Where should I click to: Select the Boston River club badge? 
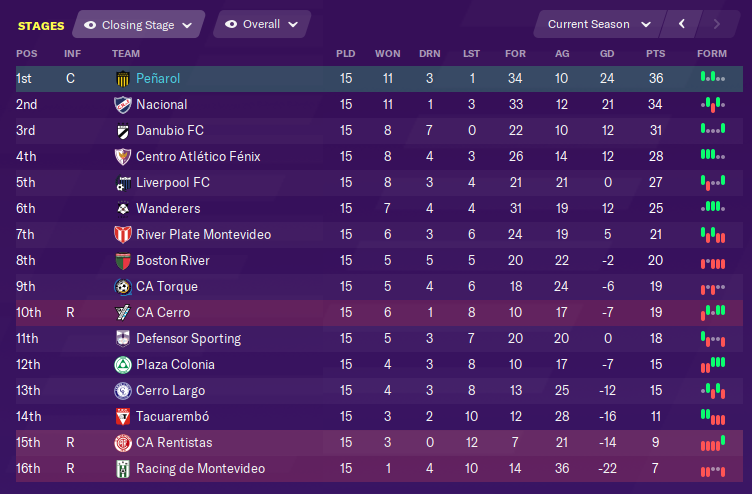[x=123, y=261]
